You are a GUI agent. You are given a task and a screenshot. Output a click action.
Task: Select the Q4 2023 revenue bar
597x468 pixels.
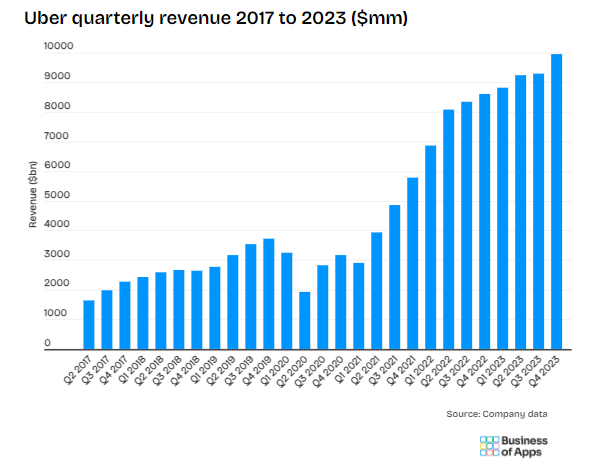(x=557, y=202)
